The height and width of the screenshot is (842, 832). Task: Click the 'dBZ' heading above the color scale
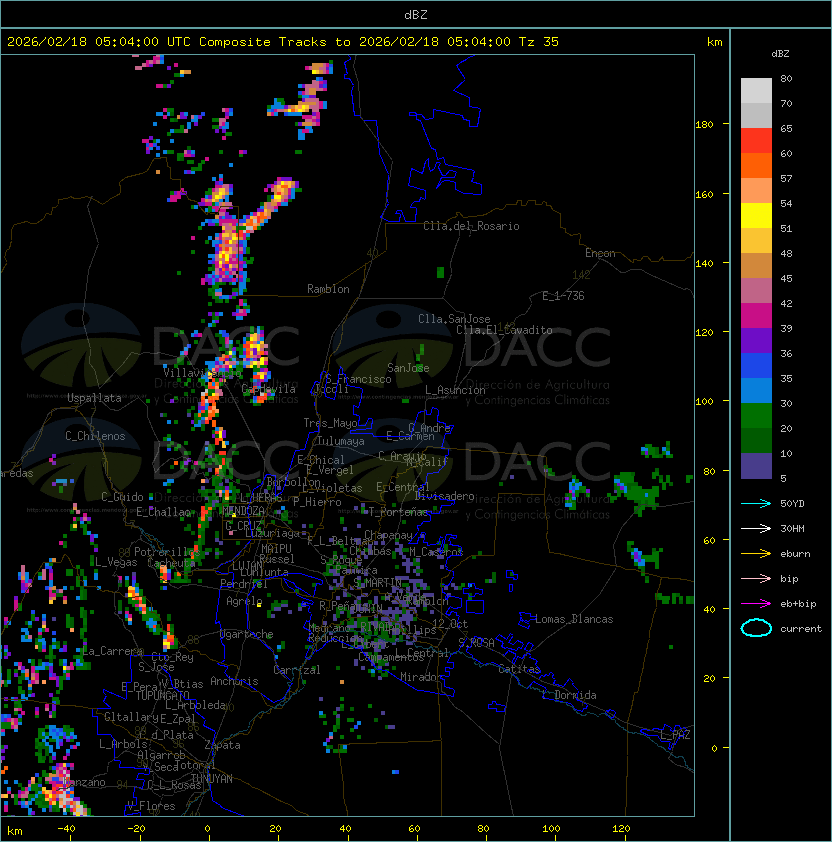pos(780,54)
